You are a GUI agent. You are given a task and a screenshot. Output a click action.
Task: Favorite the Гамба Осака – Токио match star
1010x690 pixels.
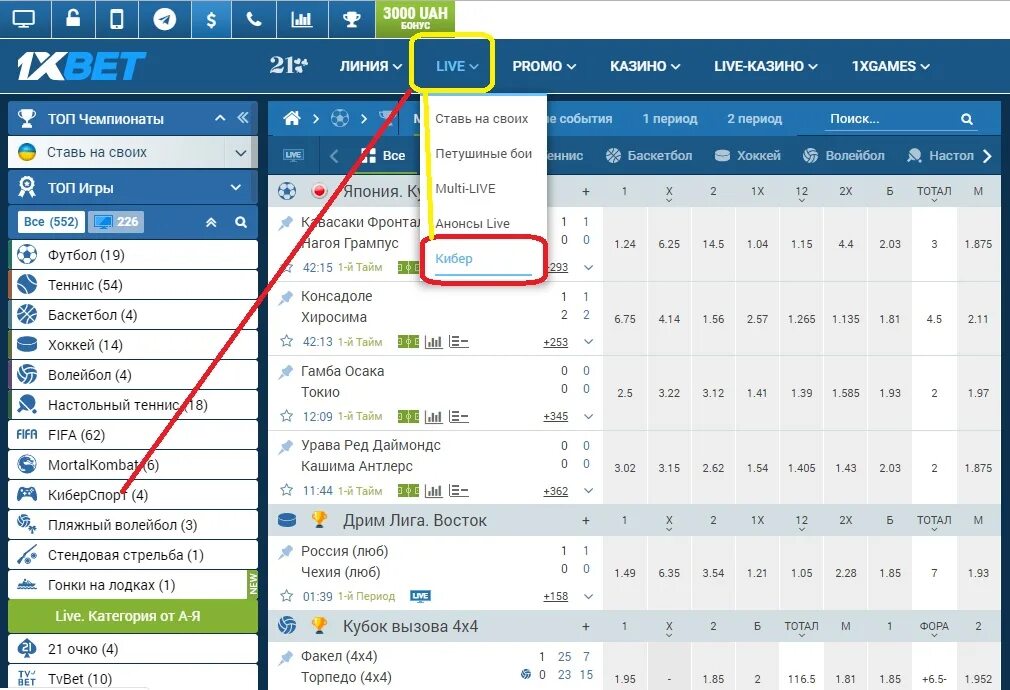tap(287, 416)
